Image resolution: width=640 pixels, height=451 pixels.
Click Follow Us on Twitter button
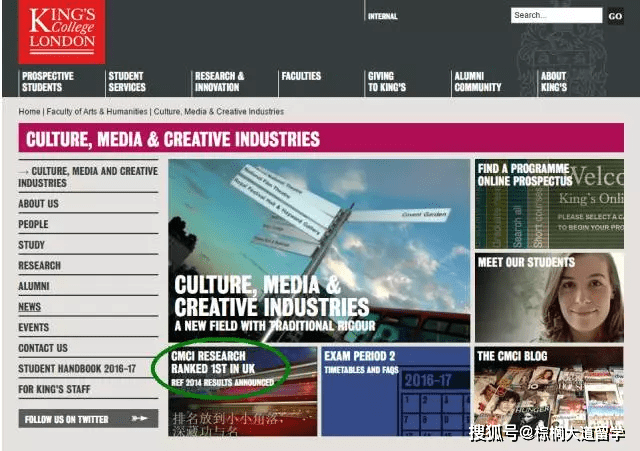pyautogui.click(x=88, y=419)
